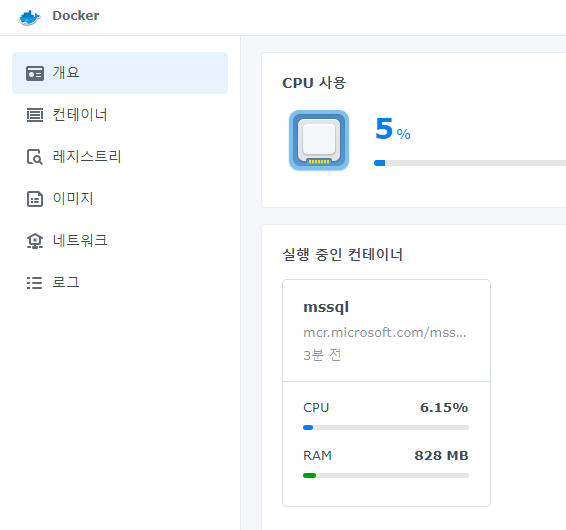
Task: Click the mssql CPU usage bar
Action: click(386, 427)
